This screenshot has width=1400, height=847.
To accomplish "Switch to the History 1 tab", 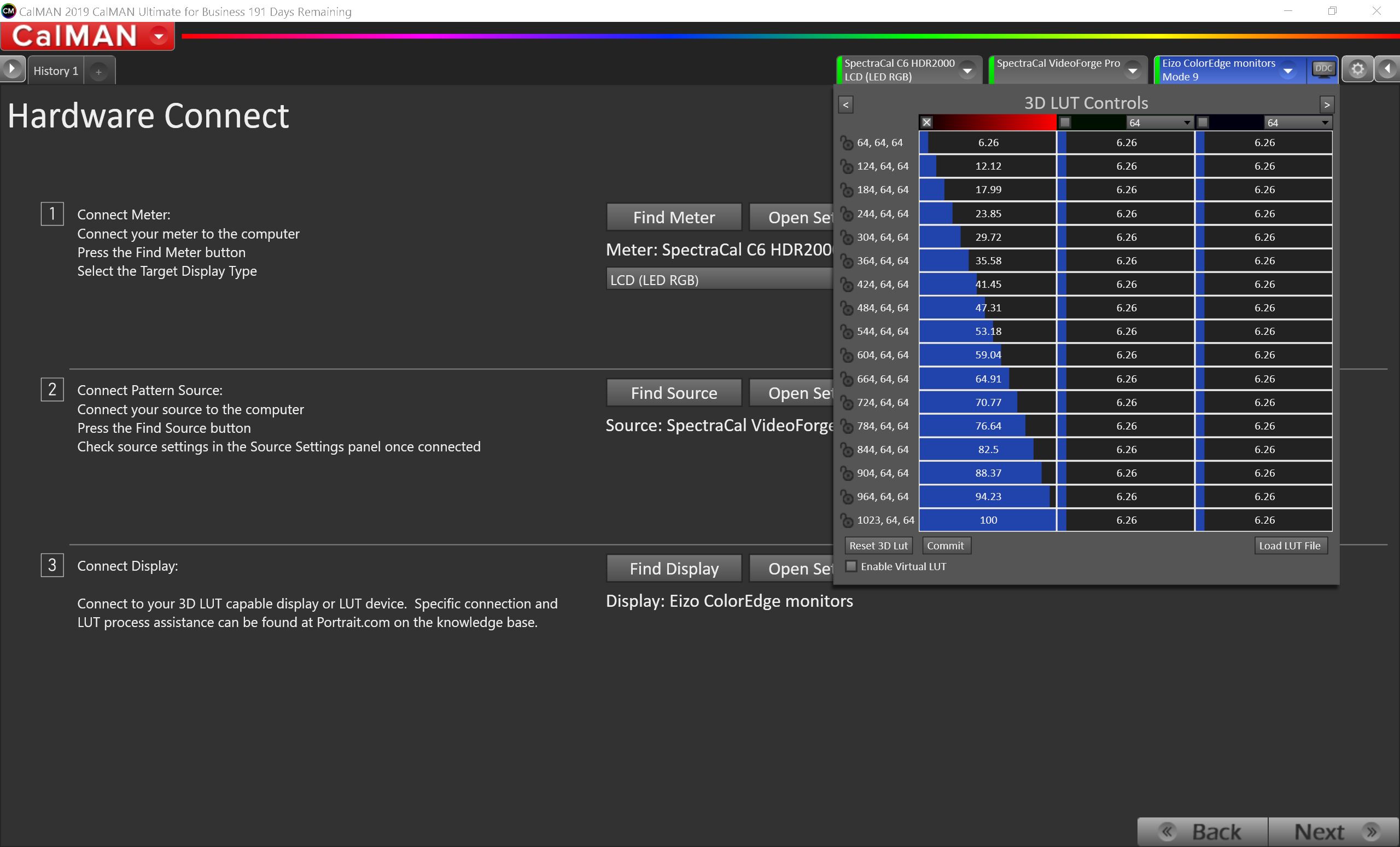I will pos(56,71).
